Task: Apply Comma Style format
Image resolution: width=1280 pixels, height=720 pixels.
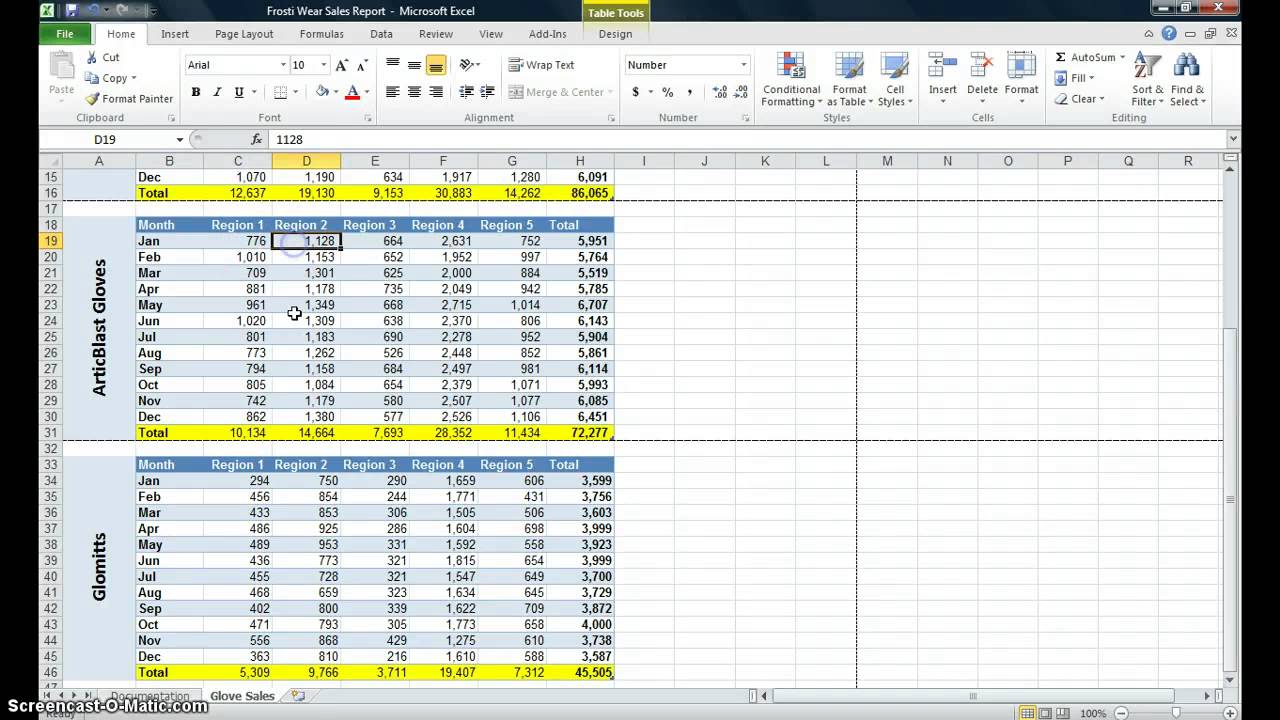Action: click(x=689, y=92)
